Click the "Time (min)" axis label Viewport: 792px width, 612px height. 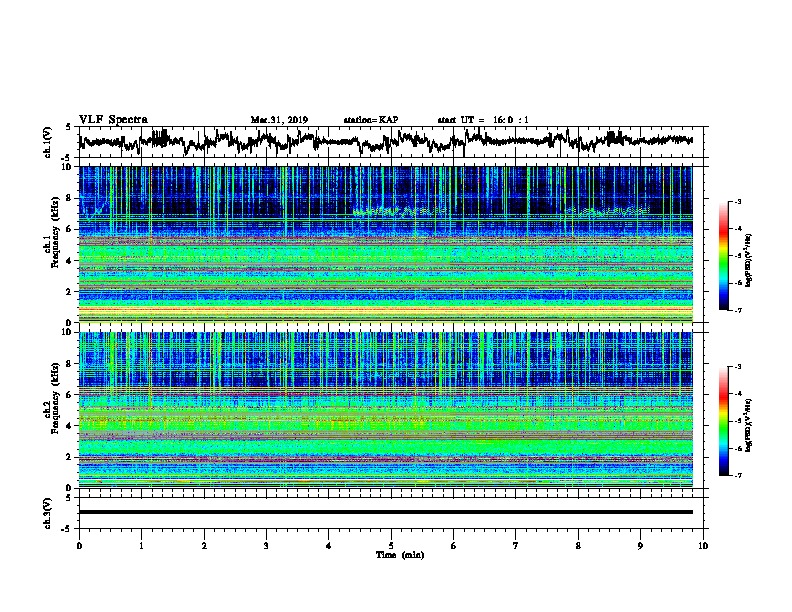click(x=400, y=555)
